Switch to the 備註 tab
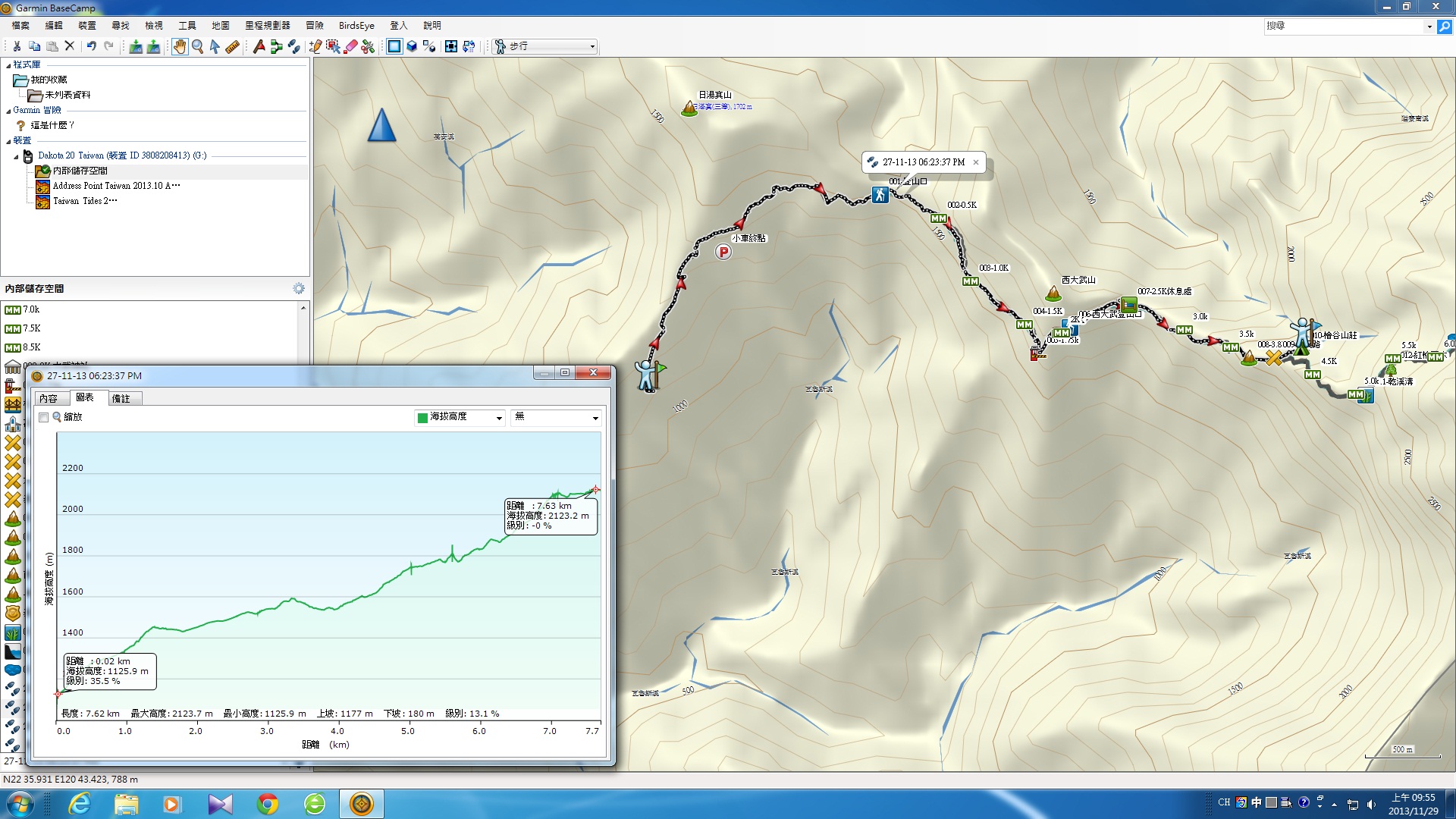This screenshot has height=819, width=1456. tap(121, 398)
